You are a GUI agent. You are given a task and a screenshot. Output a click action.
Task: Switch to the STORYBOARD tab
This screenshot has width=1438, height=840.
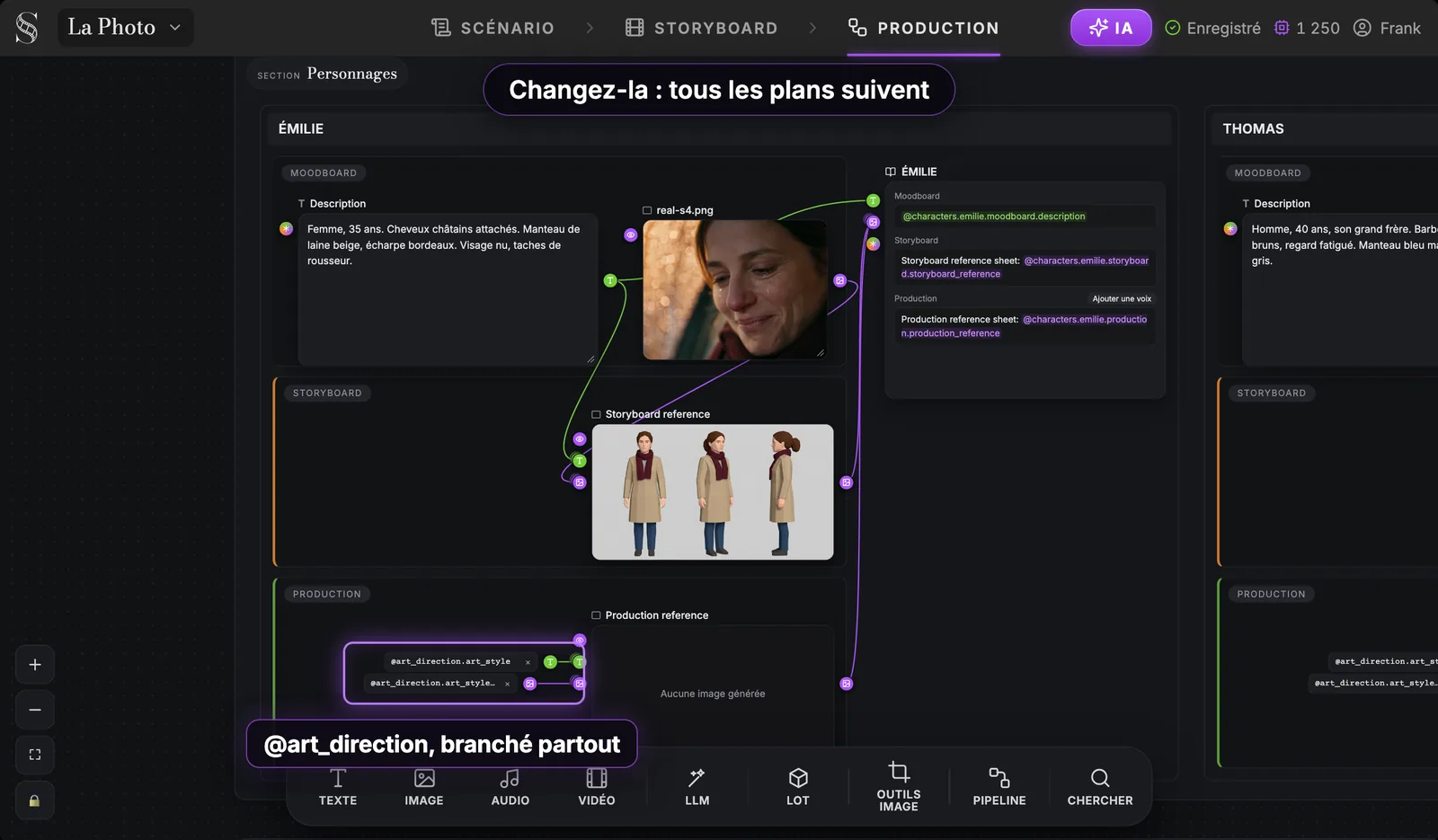(x=702, y=28)
